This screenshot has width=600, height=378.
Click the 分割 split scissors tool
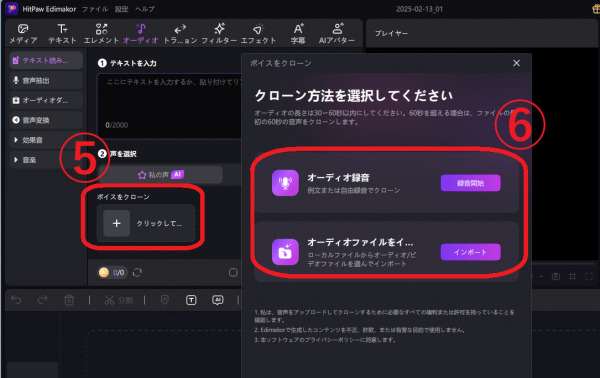[x=119, y=300]
